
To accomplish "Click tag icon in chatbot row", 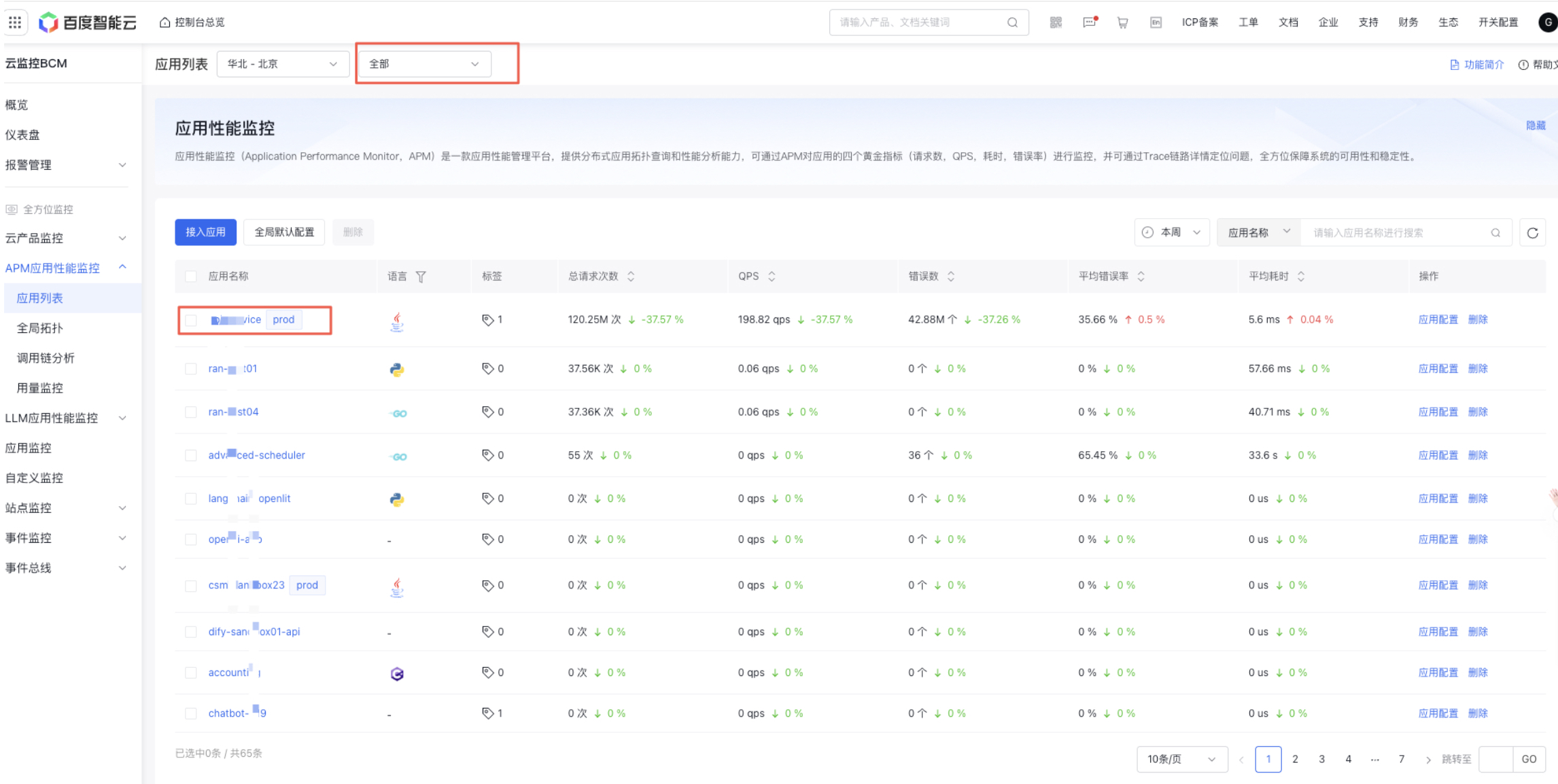I will tap(487, 713).
